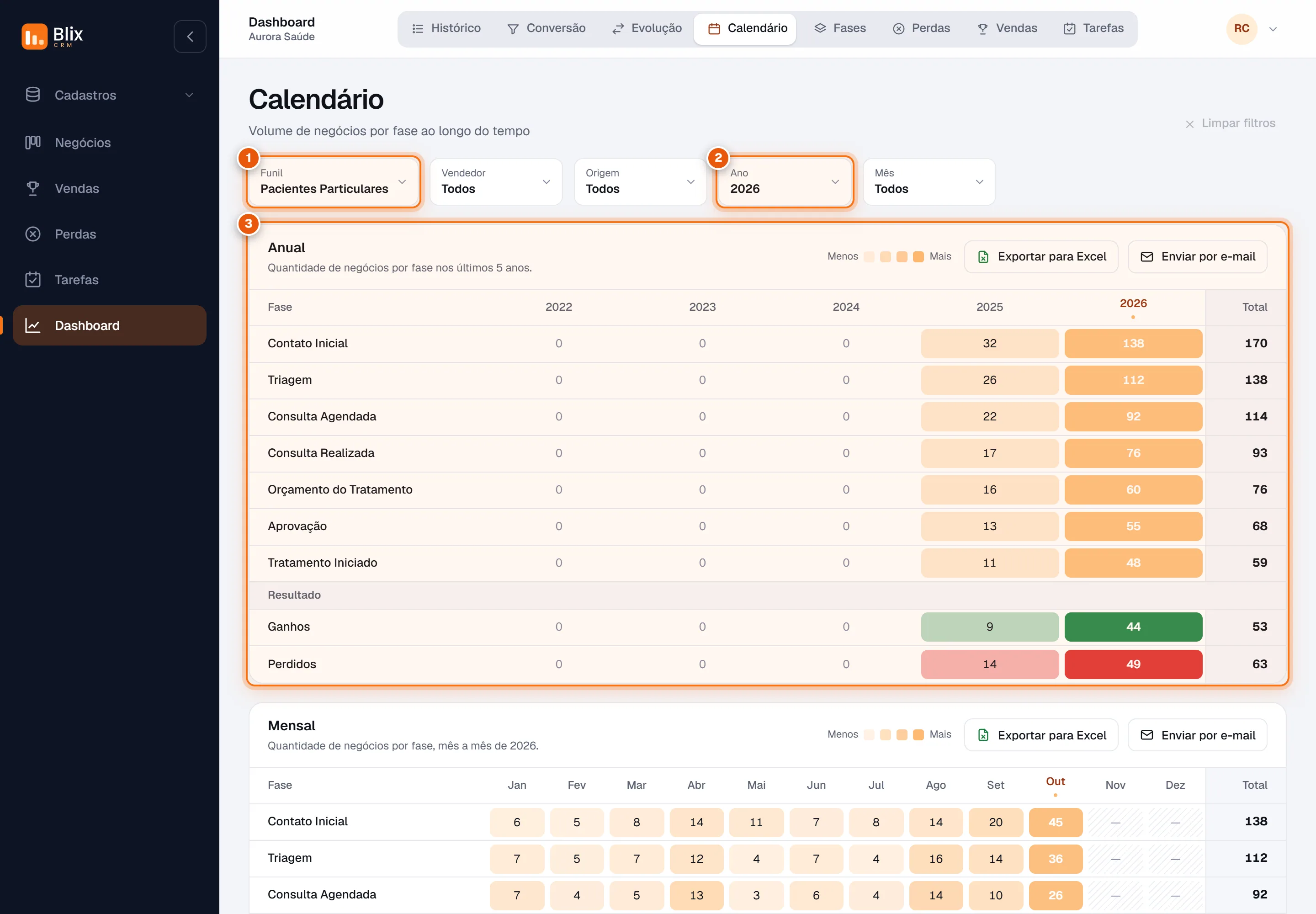Click the envelope icon in Anual section

pyautogui.click(x=1146, y=256)
